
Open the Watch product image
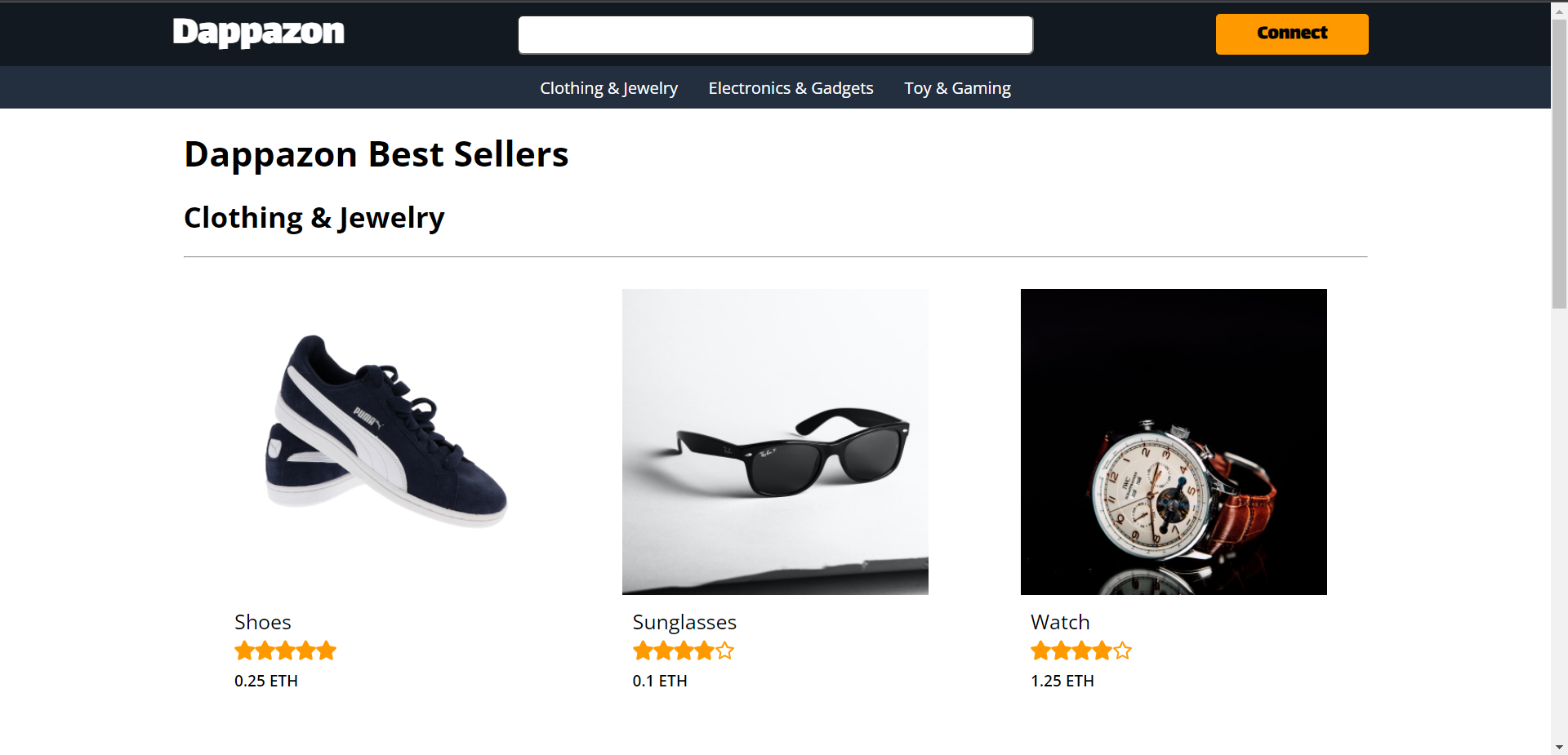[1174, 442]
